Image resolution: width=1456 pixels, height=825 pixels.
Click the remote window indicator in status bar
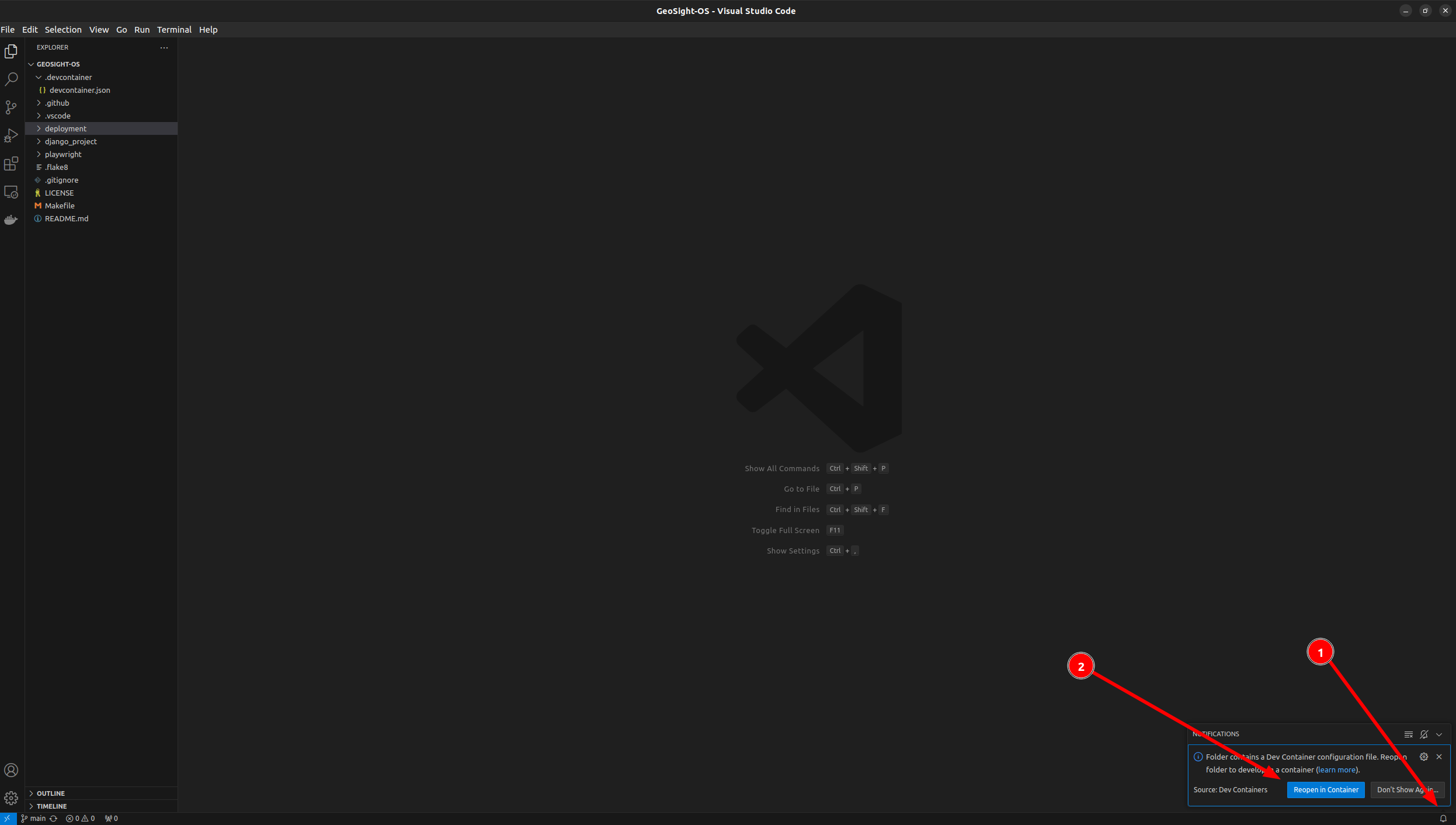pos(8,819)
